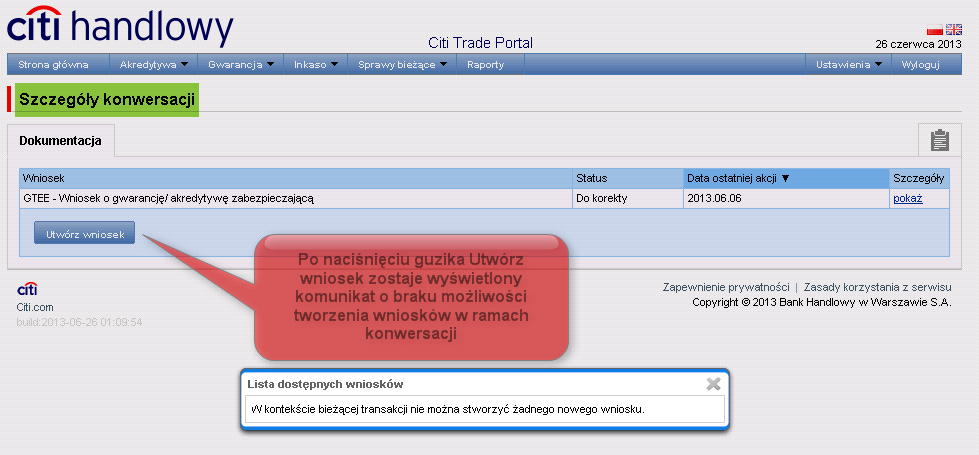The height and width of the screenshot is (455, 979).
Task: Expand the Ustawienia menu
Action: click(849, 64)
